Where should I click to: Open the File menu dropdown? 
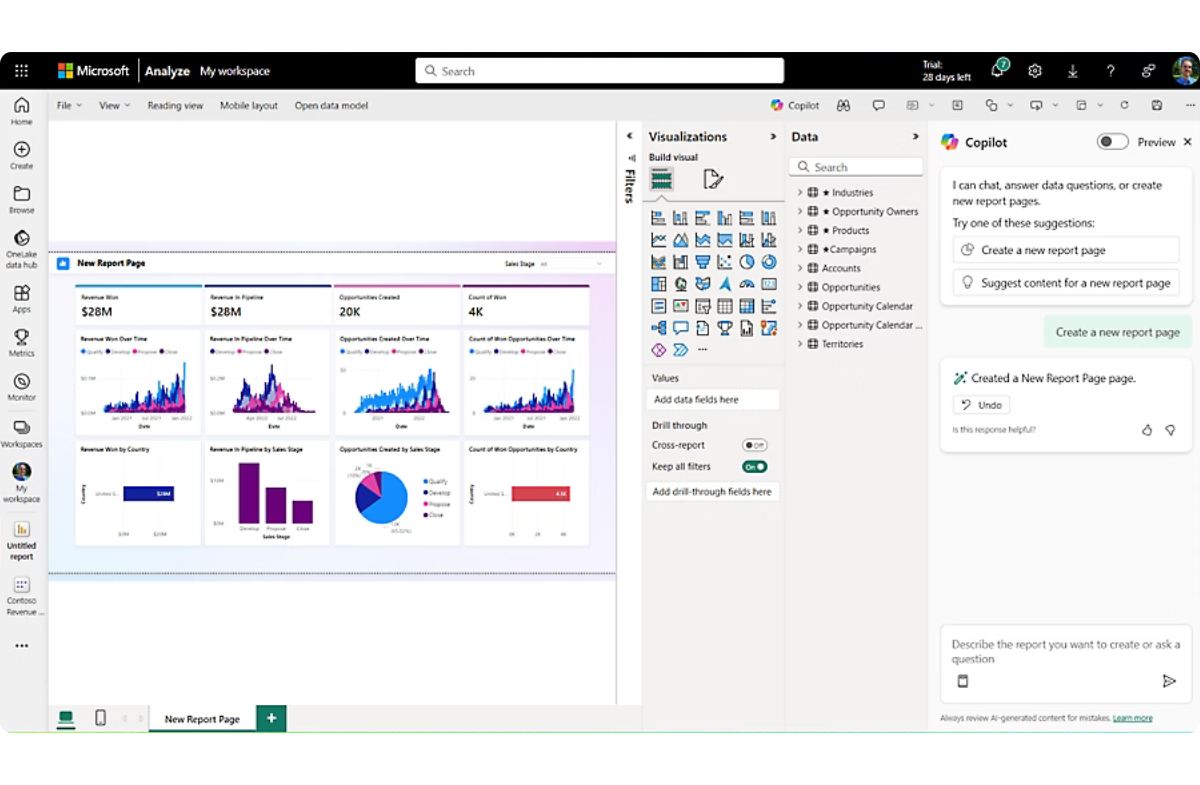(69, 105)
